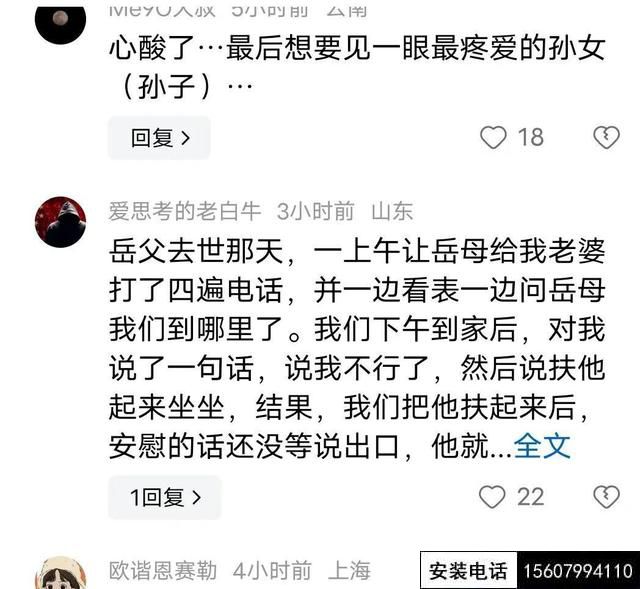Tap the username 爱思考的老白牛
The width and height of the screenshot is (640, 589).
[x=184, y=211]
